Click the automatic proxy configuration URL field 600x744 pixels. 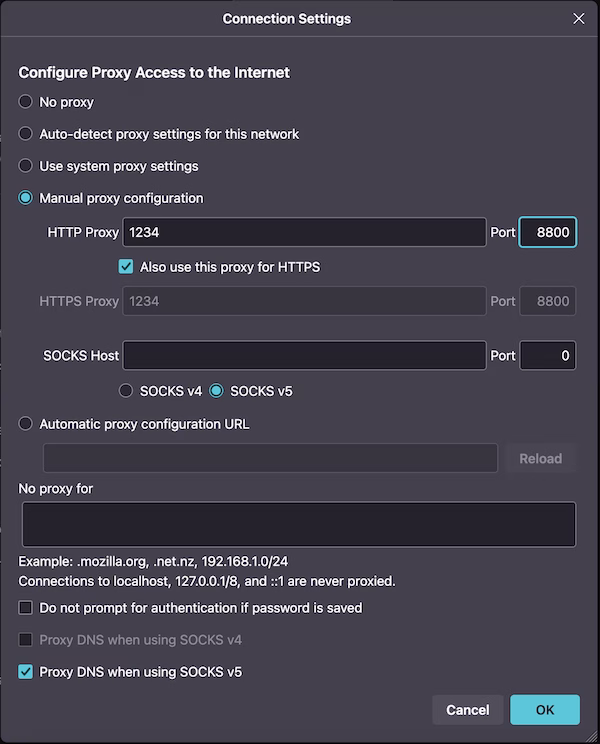pyautogui.click(x=270, y=458)
